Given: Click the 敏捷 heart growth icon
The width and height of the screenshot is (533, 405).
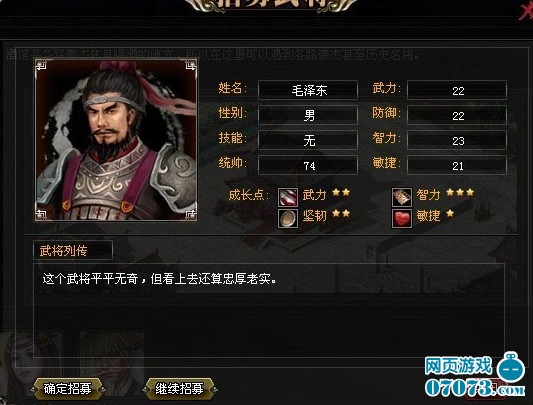Looking at the screenshot, I should tap(402, 218).
